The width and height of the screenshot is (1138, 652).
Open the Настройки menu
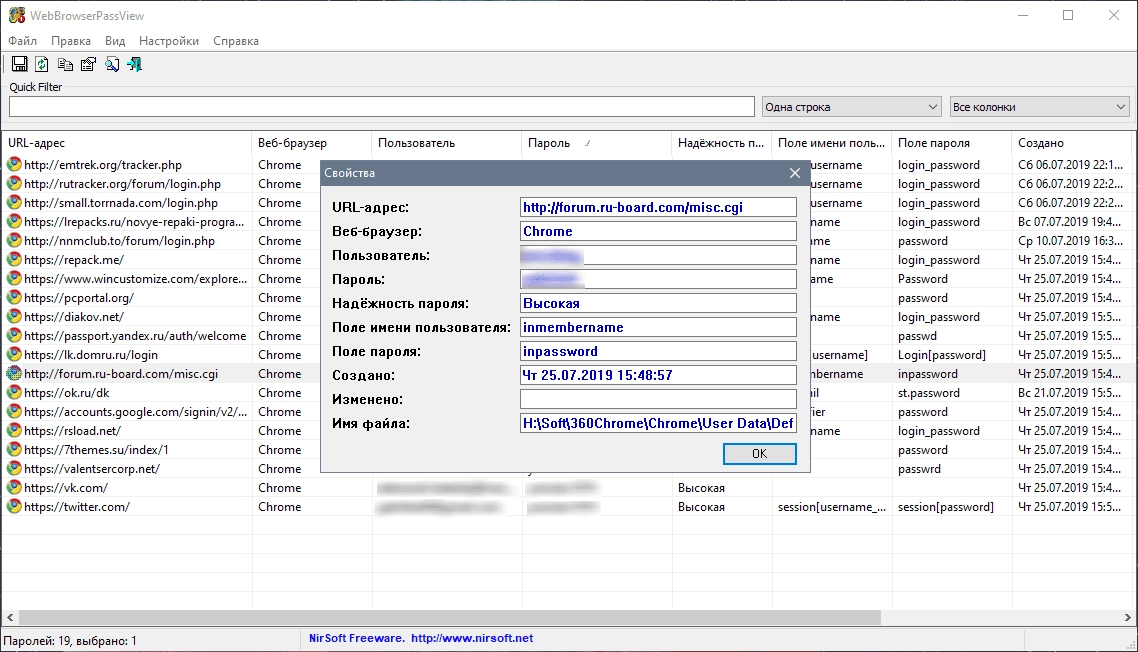(x=168, y=41)
